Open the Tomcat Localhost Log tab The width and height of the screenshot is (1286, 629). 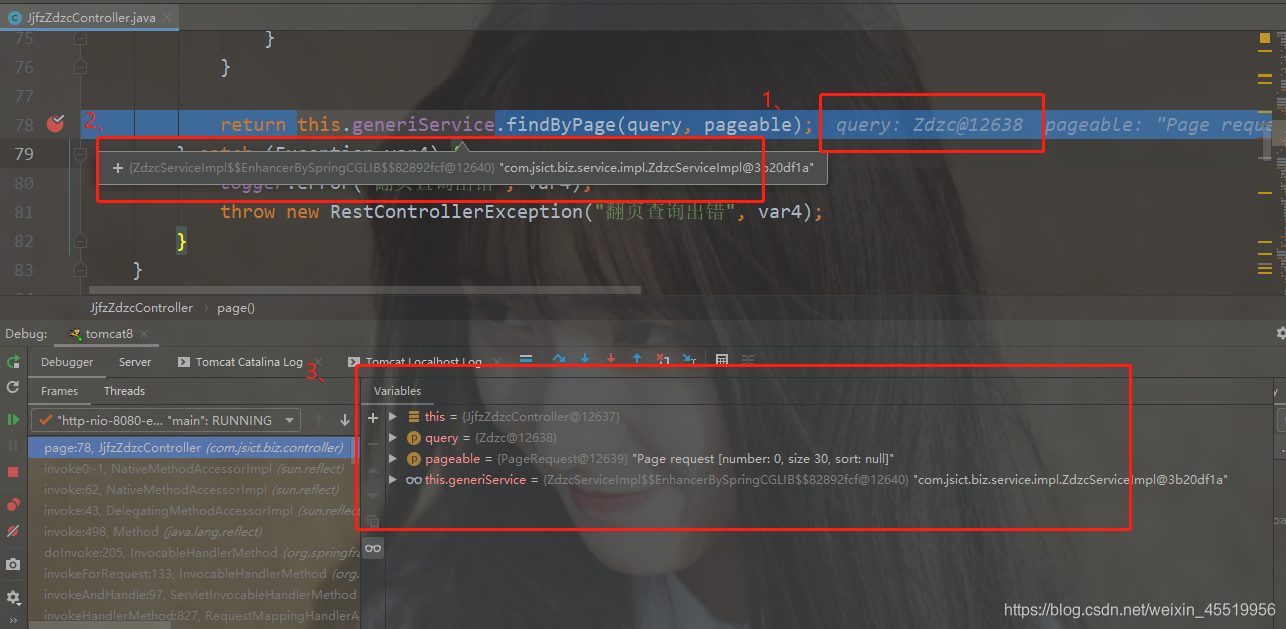[415, 362]
